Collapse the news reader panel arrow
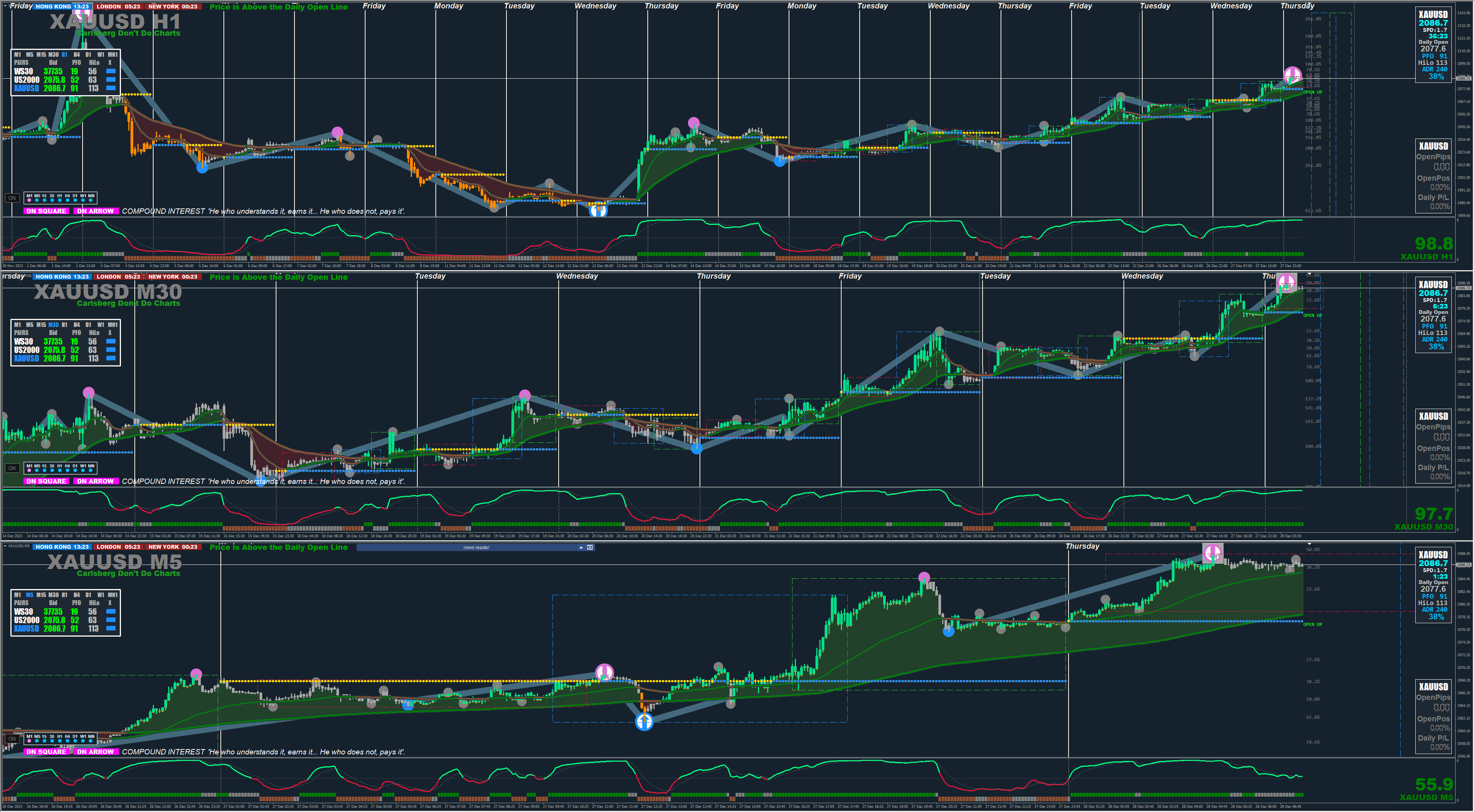Image resolution: width=1474 pixels, height=812 pixels. click(x=581, y=547)
